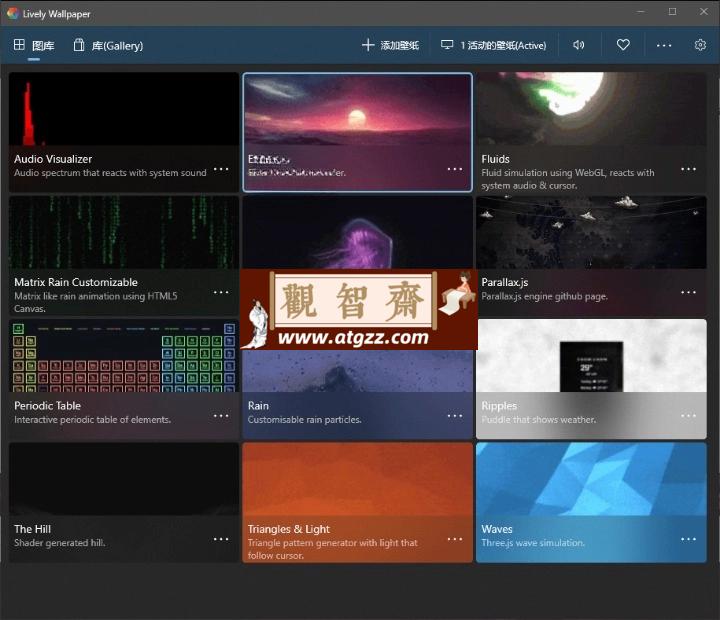Click the heart favorite icon
720x620 pixels.
pos(623,45)
